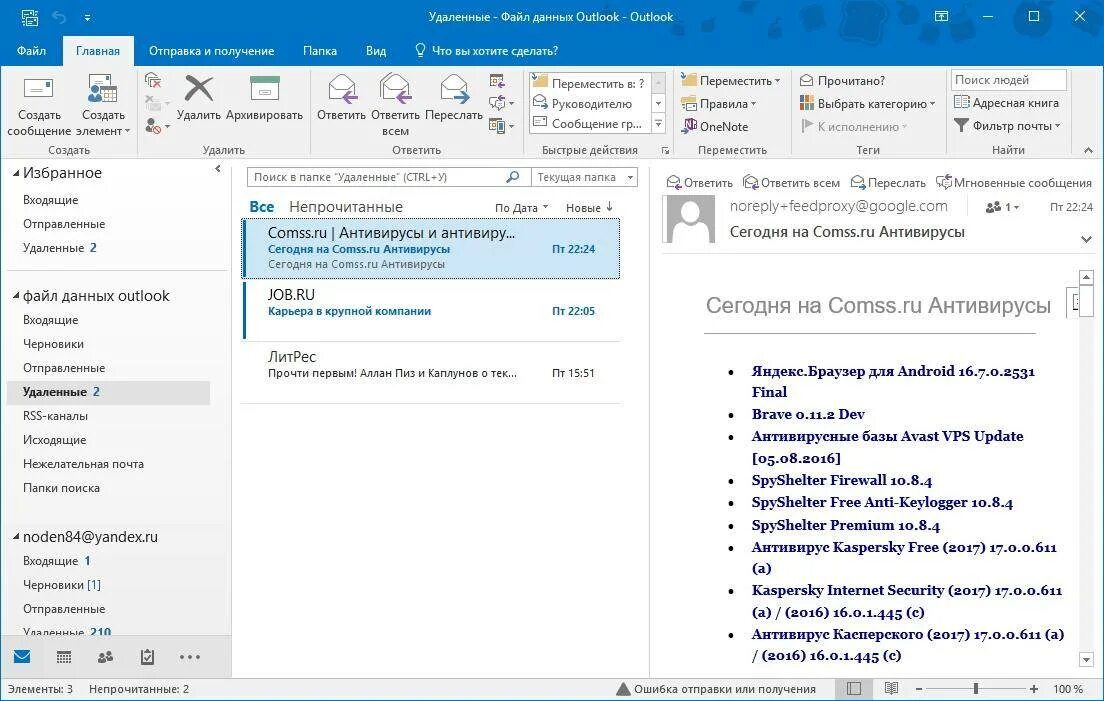The width and height of the screenshot is (1104, 701).
Task: Open the By Date sort dropdown
Action: click(521, 208)
